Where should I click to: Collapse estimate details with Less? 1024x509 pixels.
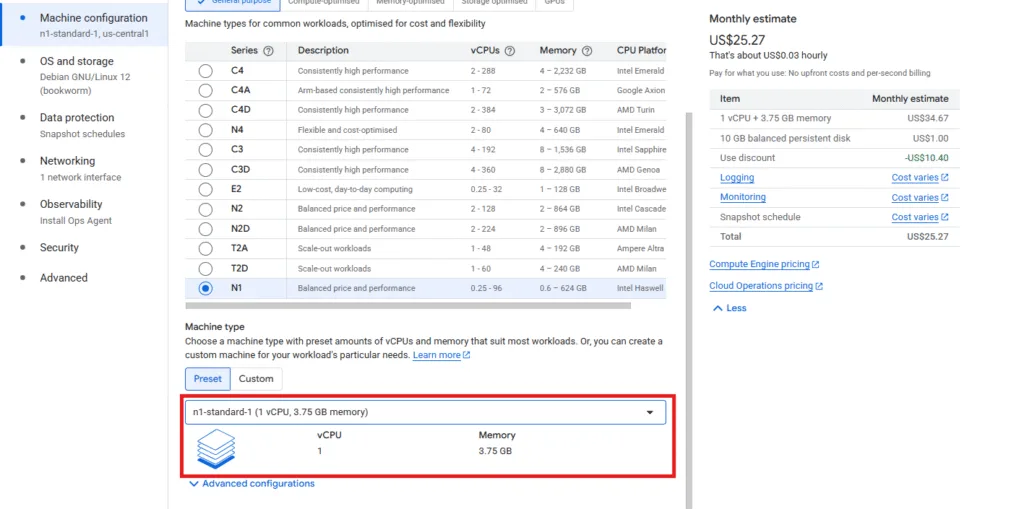click(729, 308)
